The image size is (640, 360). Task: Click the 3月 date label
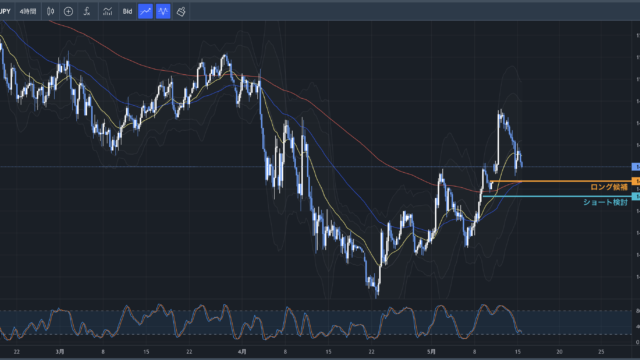click(x=60, y=351)
